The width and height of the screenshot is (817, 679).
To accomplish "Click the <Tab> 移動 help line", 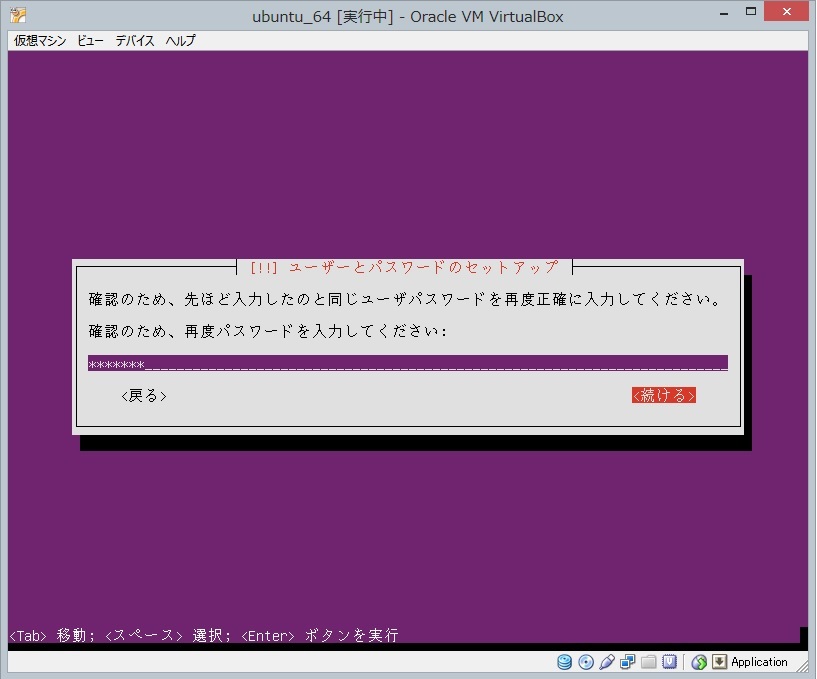I will pyautogui.click(x=204, y=635).
